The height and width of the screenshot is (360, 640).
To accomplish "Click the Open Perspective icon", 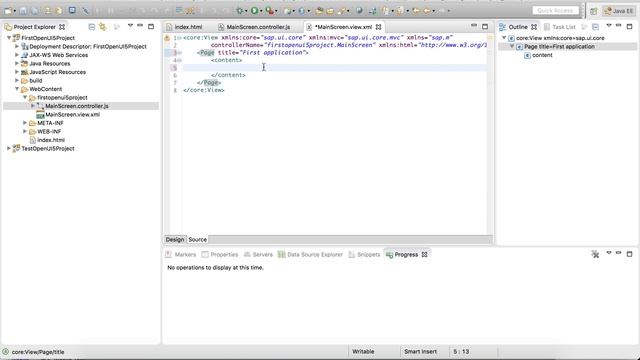I will [593, 11].
